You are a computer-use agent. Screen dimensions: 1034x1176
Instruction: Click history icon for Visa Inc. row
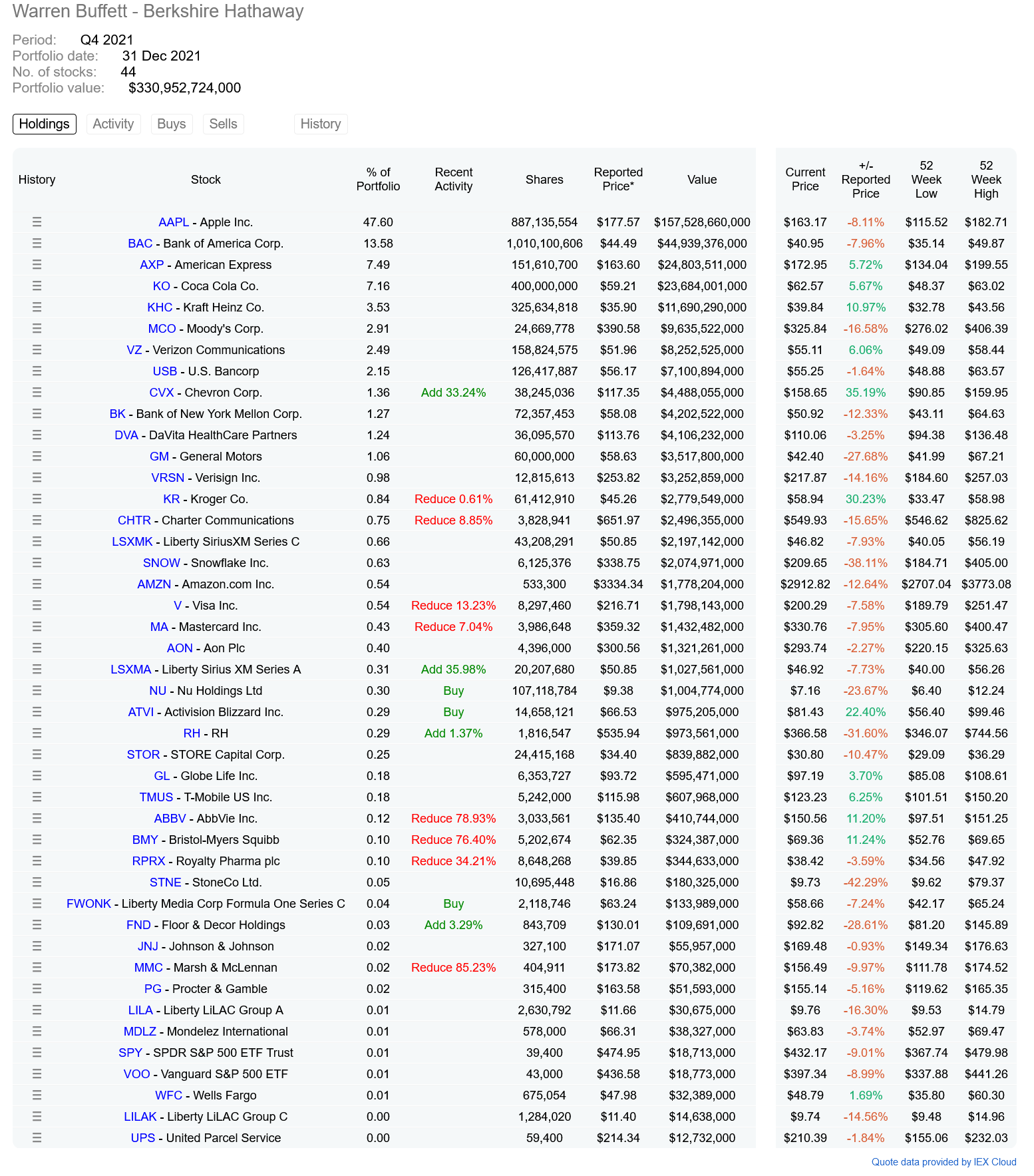click(37, 606)
